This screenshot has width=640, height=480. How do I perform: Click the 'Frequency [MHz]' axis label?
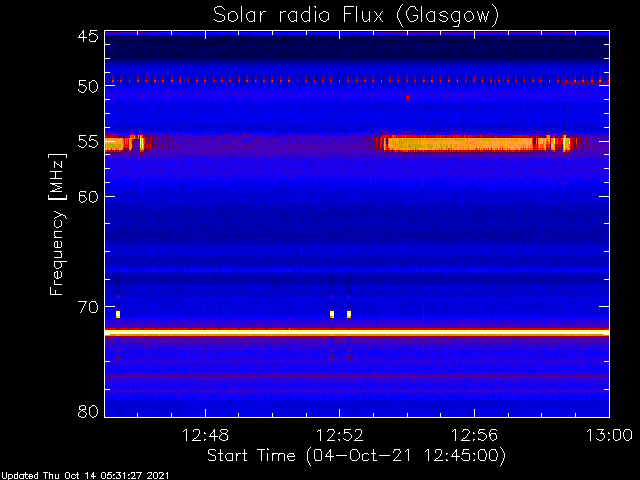point(57,224)
